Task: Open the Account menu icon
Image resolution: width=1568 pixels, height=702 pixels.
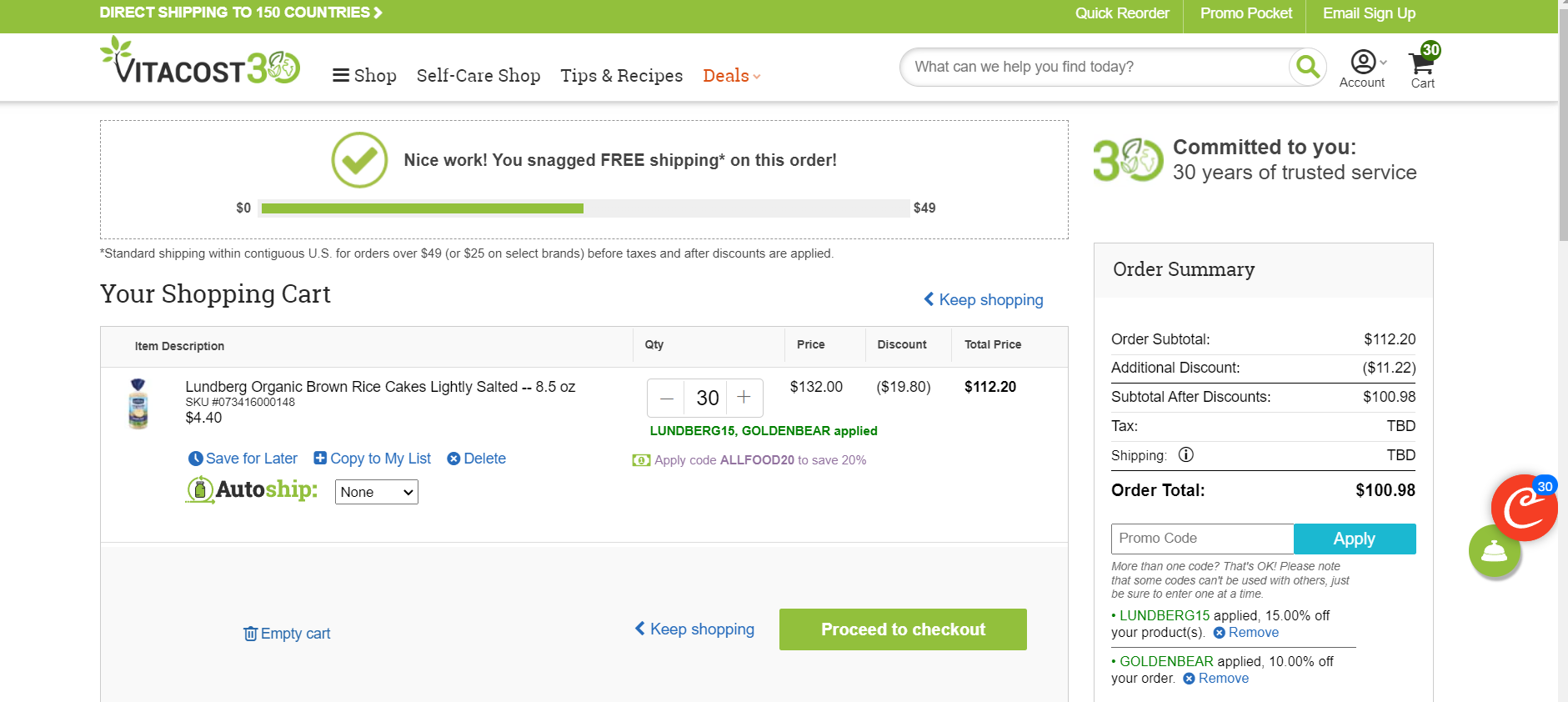Action: pyautogui.click(x=1363, y=68)
